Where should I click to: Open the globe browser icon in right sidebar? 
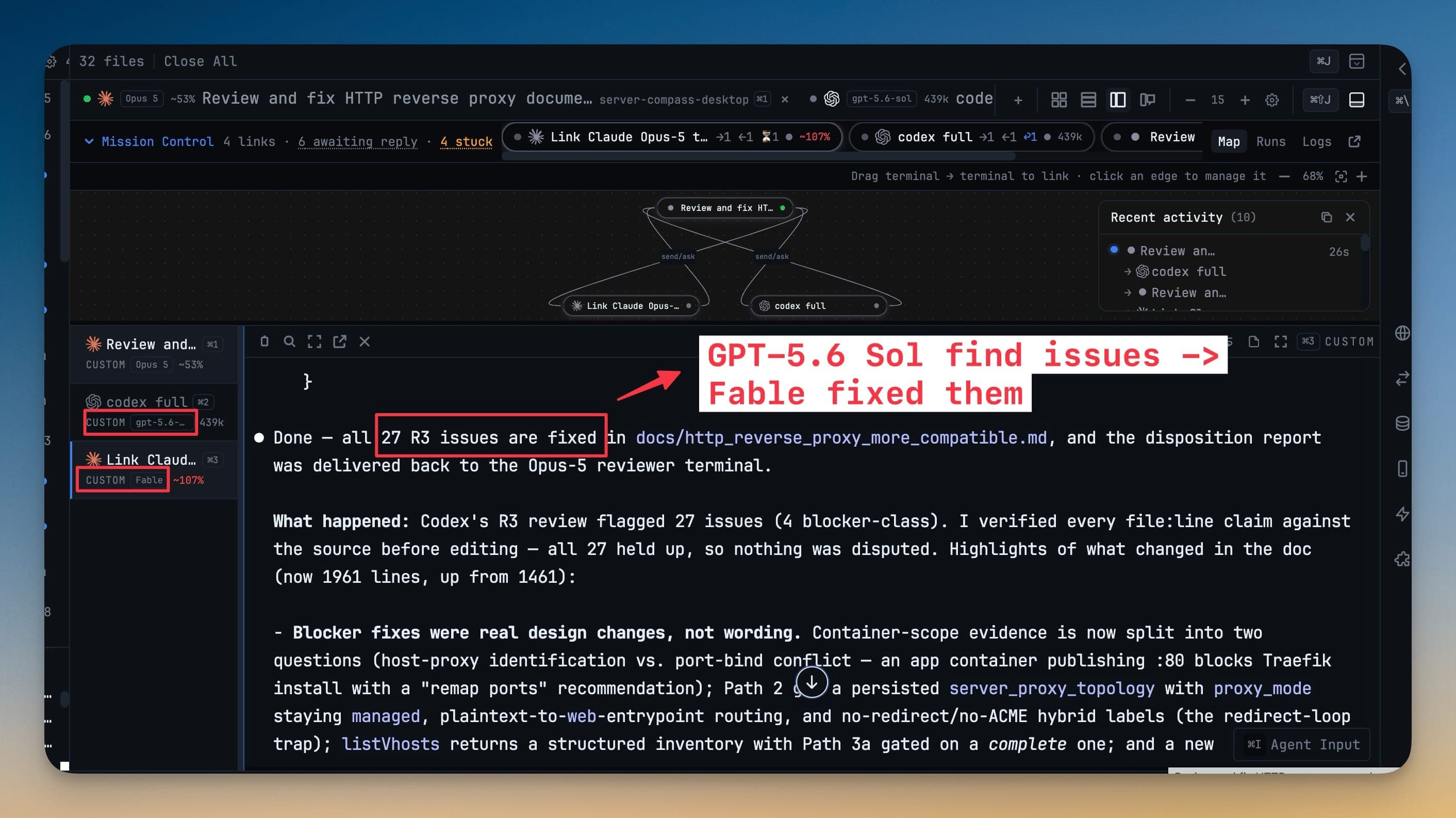1402,333
